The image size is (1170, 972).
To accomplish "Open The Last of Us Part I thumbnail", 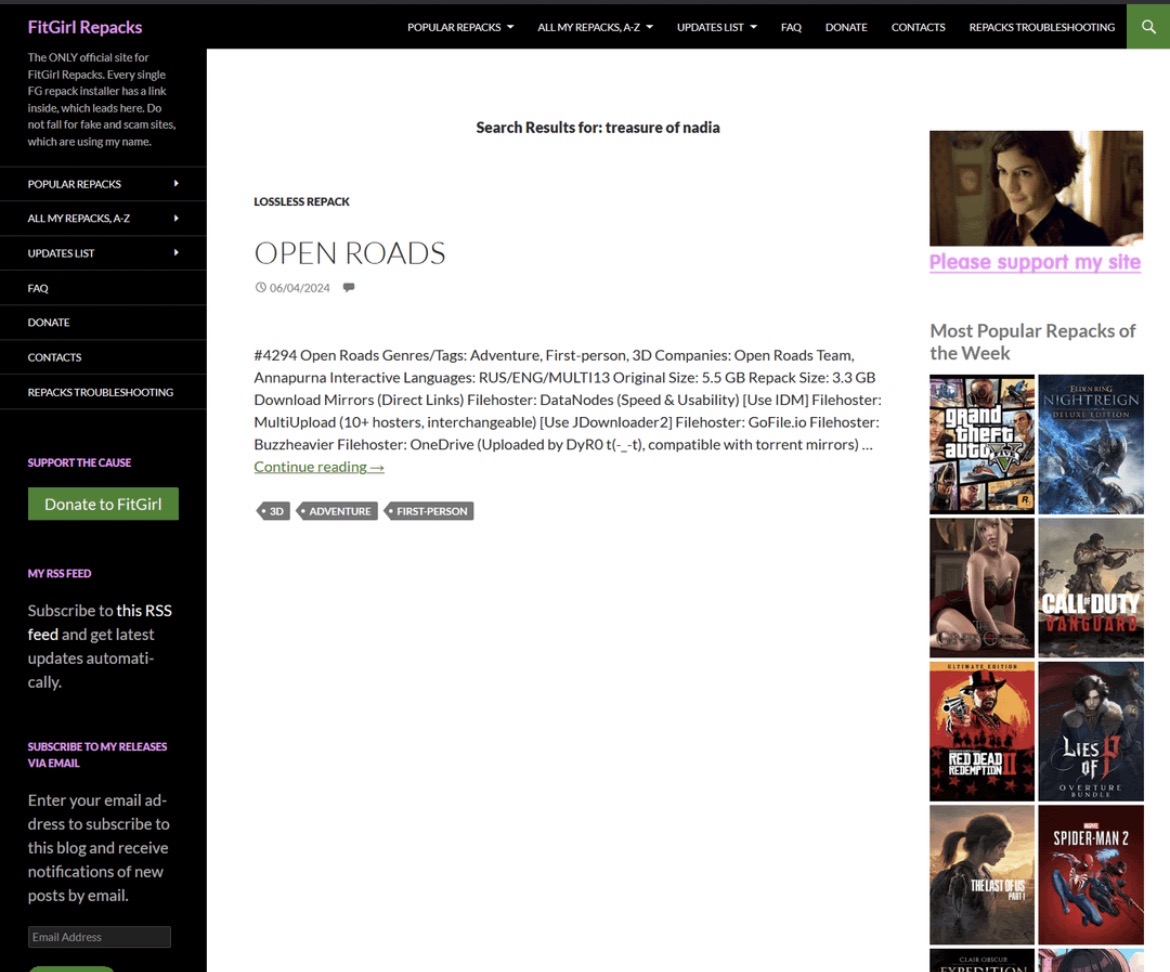I will point(982,874).
